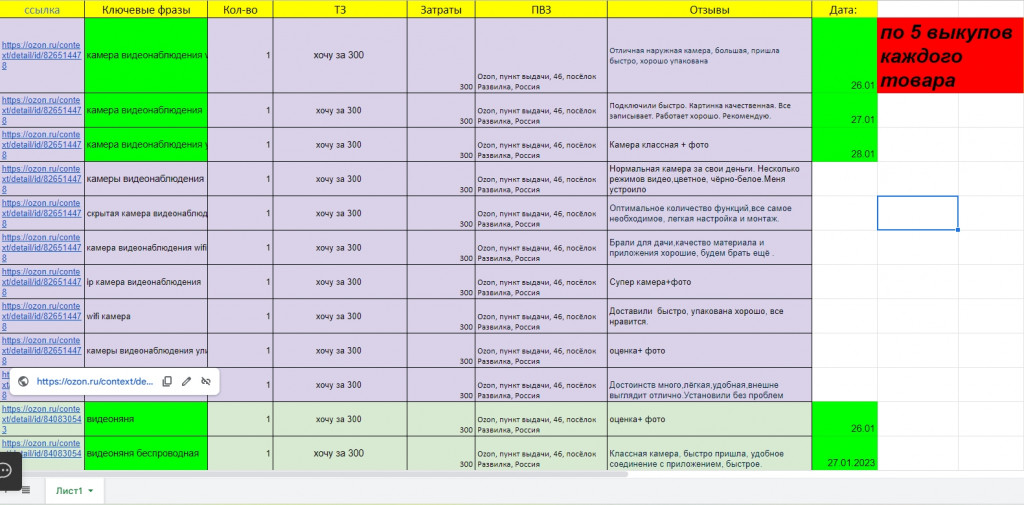Select the ПВЗ address in the 'Достоинств много' row

coord(541,385)
